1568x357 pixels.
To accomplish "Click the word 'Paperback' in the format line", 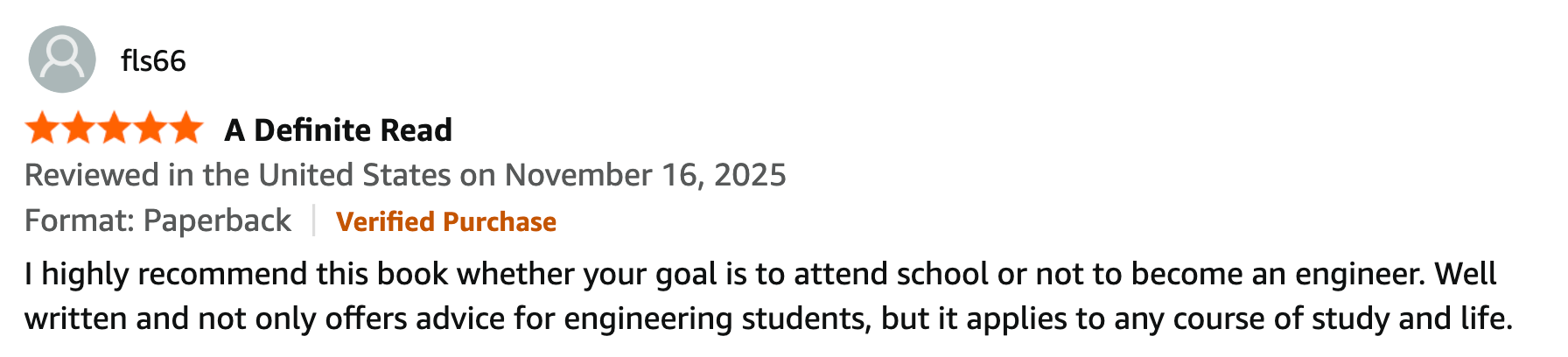I will (x=217, y=220).
